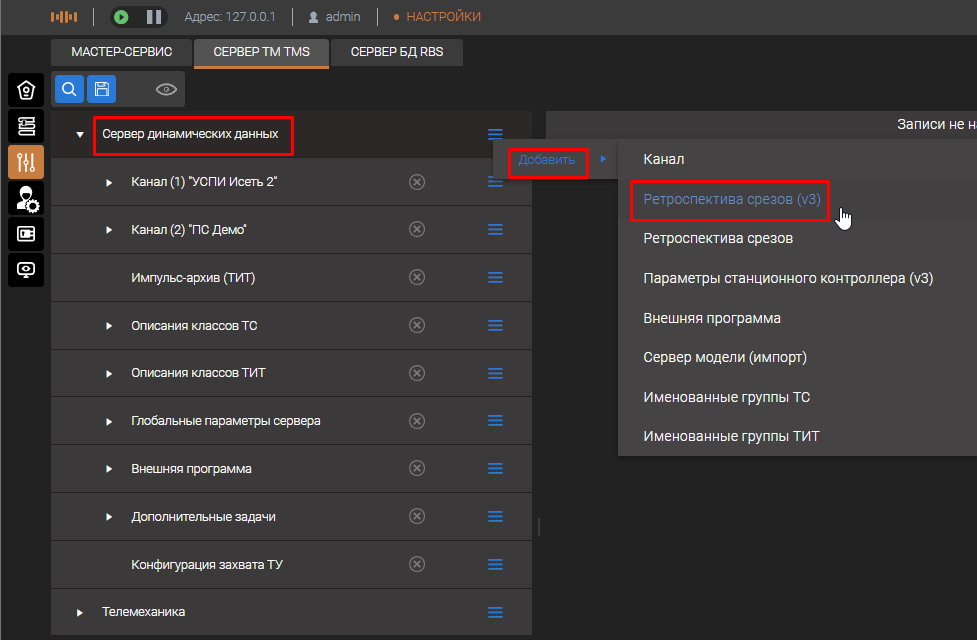Open the user settings sidebar icon

point(26,198)
